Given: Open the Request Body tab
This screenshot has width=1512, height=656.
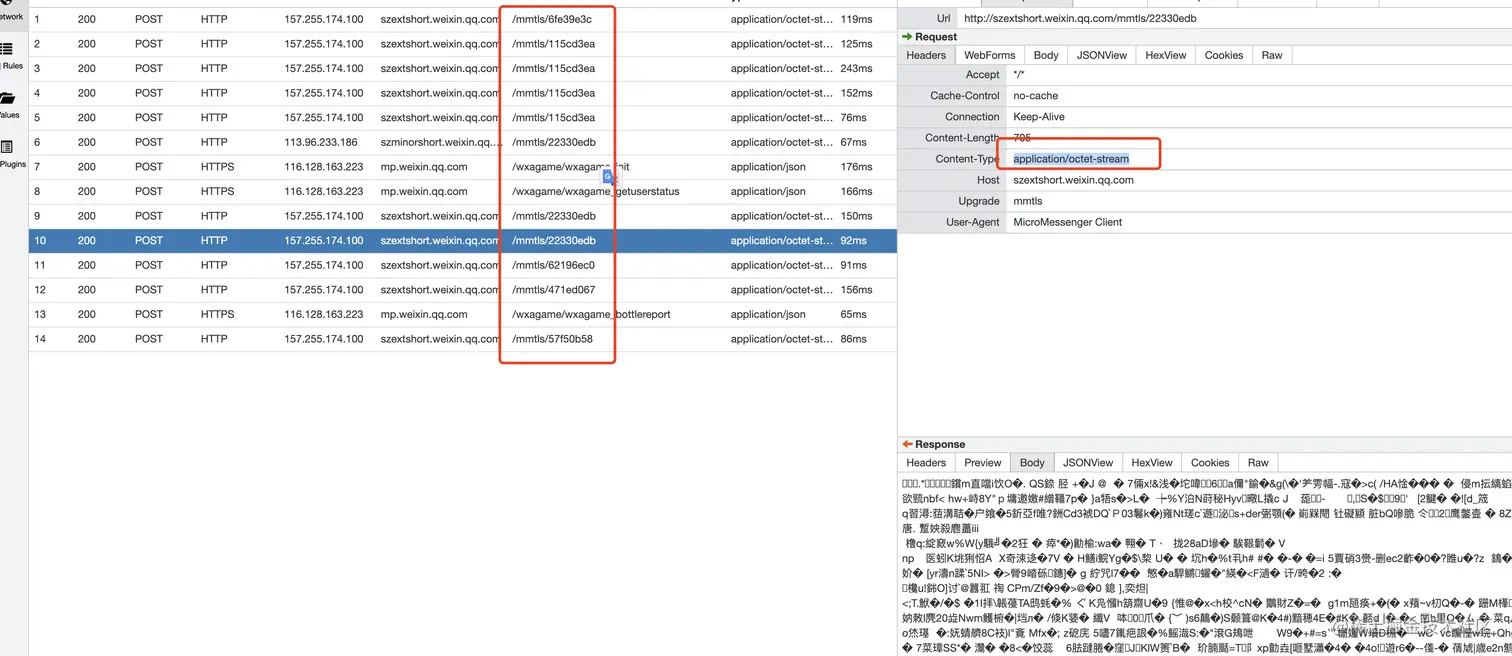Looking at the screenshot, I should pyautogui.click(x=1046, y=55).
